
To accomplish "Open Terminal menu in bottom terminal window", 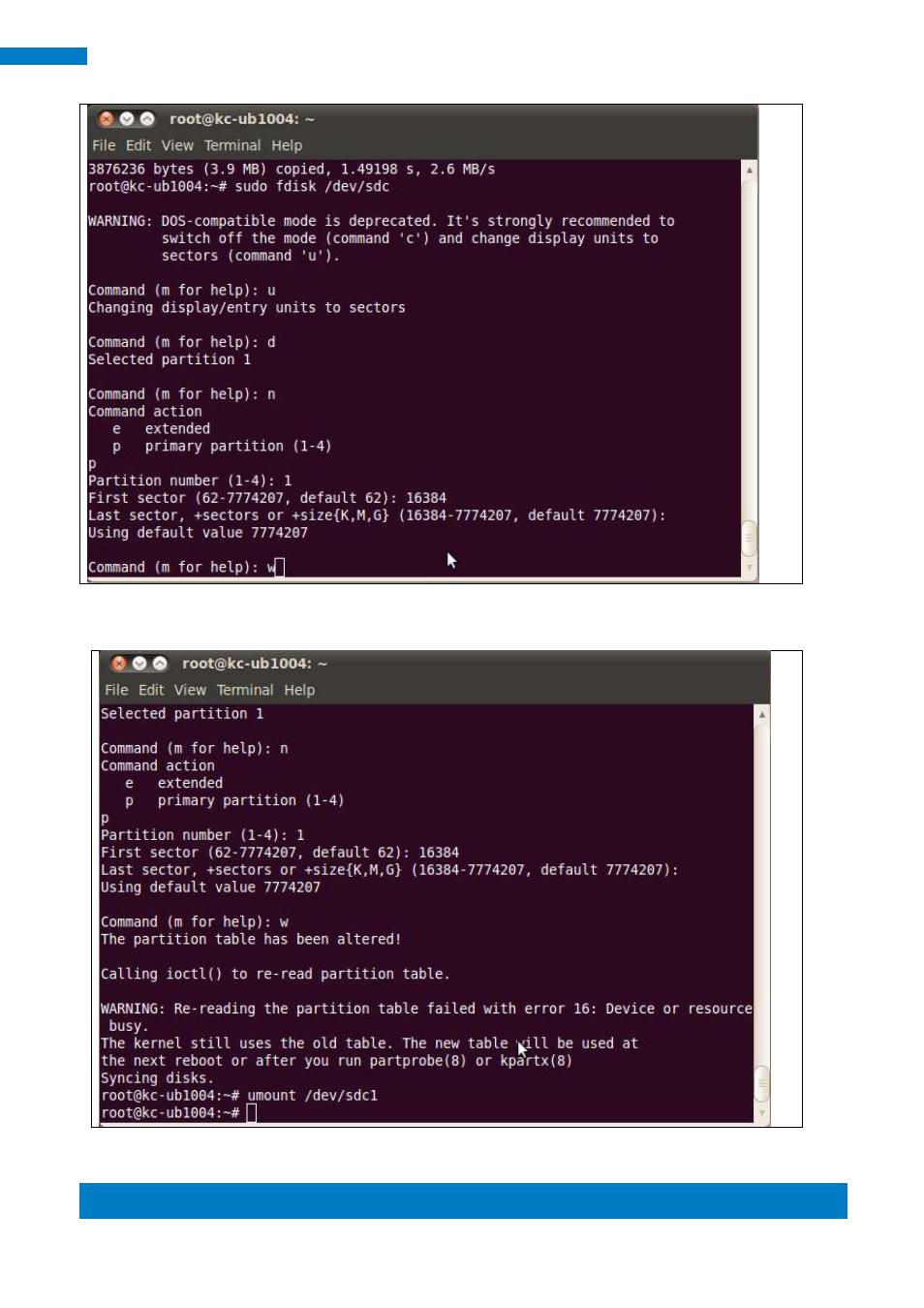I will click(x=245, y=690).
